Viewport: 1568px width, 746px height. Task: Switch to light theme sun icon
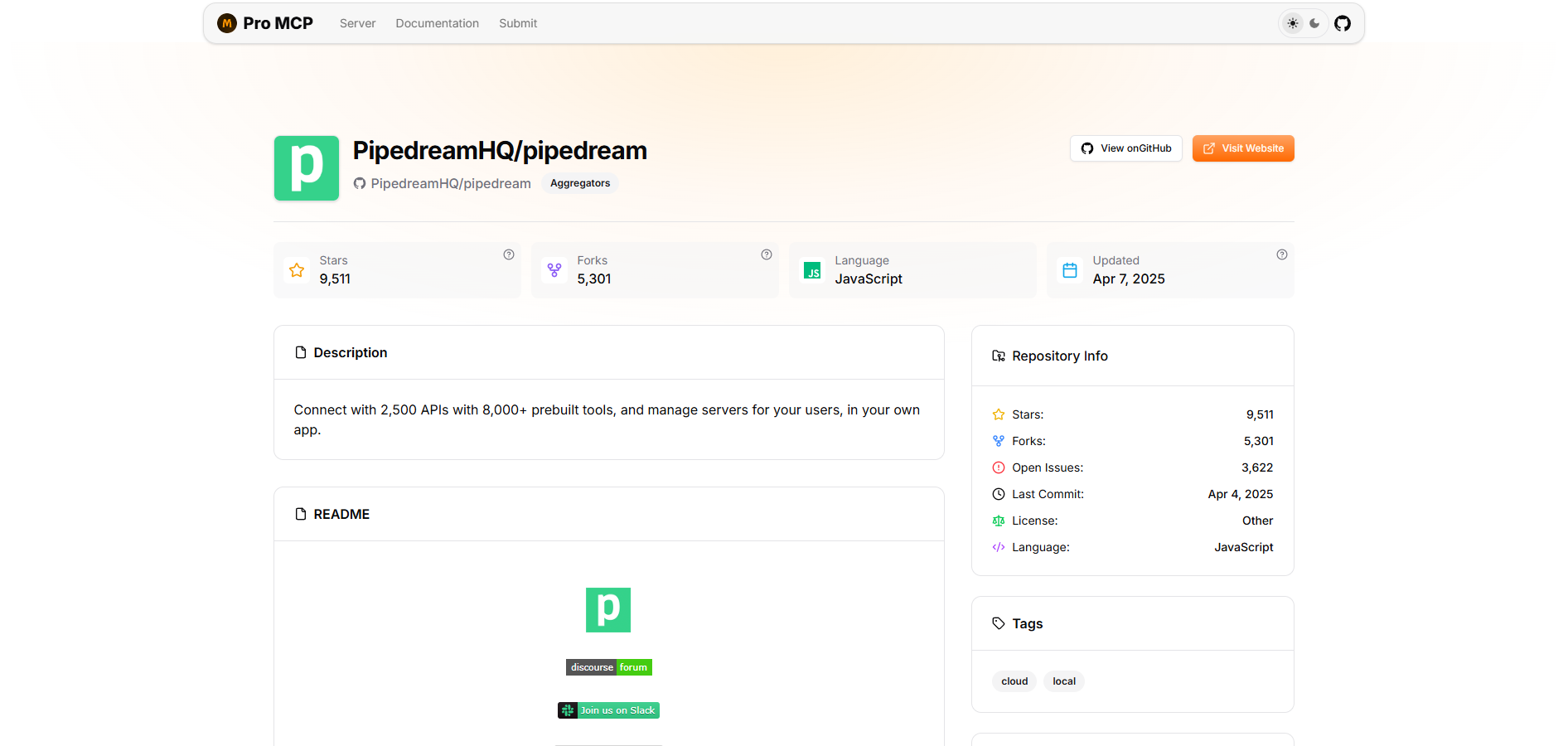click(1293, 23)
